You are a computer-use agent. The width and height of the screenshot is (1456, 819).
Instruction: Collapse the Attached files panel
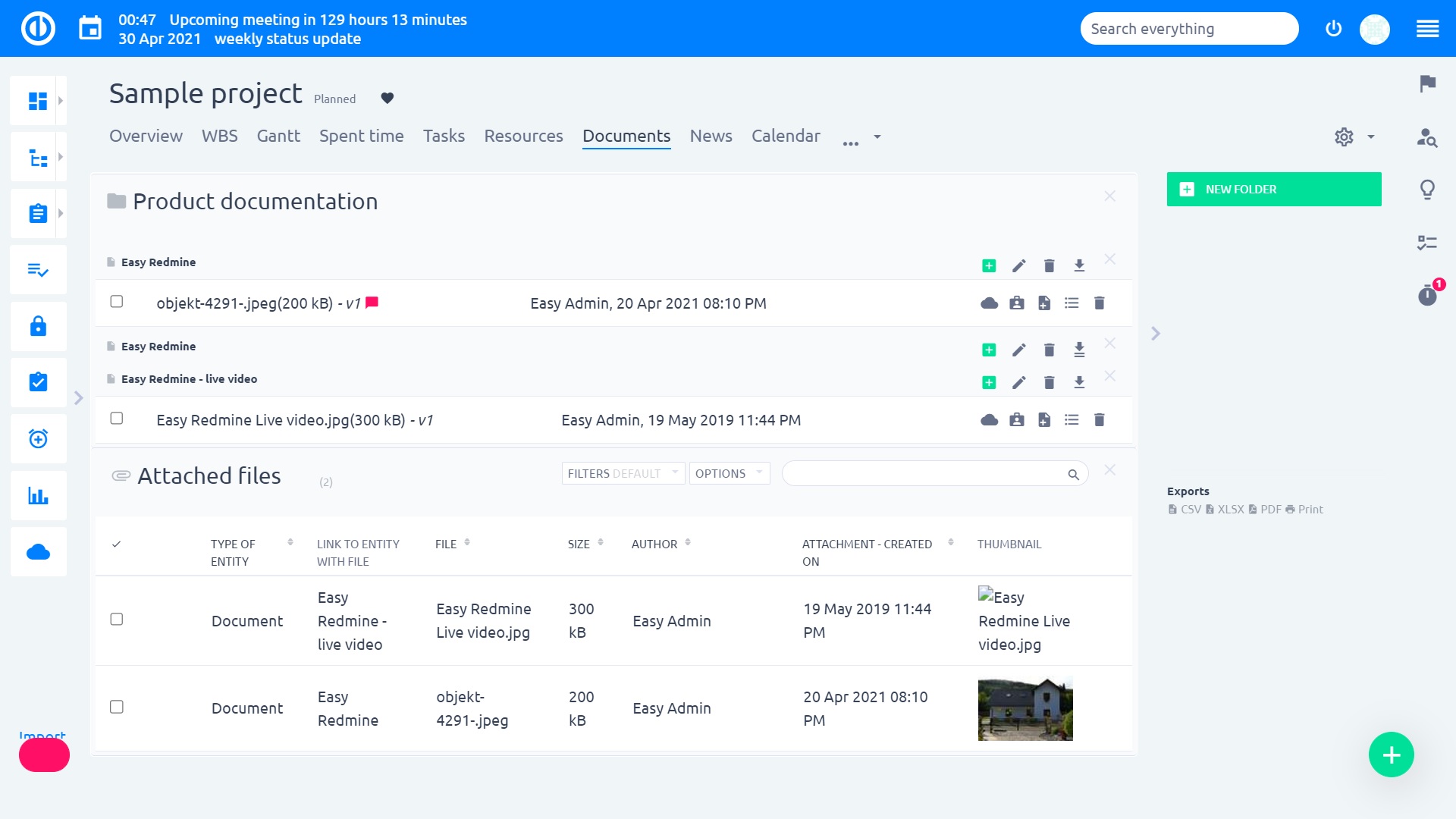coord(1109,470)
